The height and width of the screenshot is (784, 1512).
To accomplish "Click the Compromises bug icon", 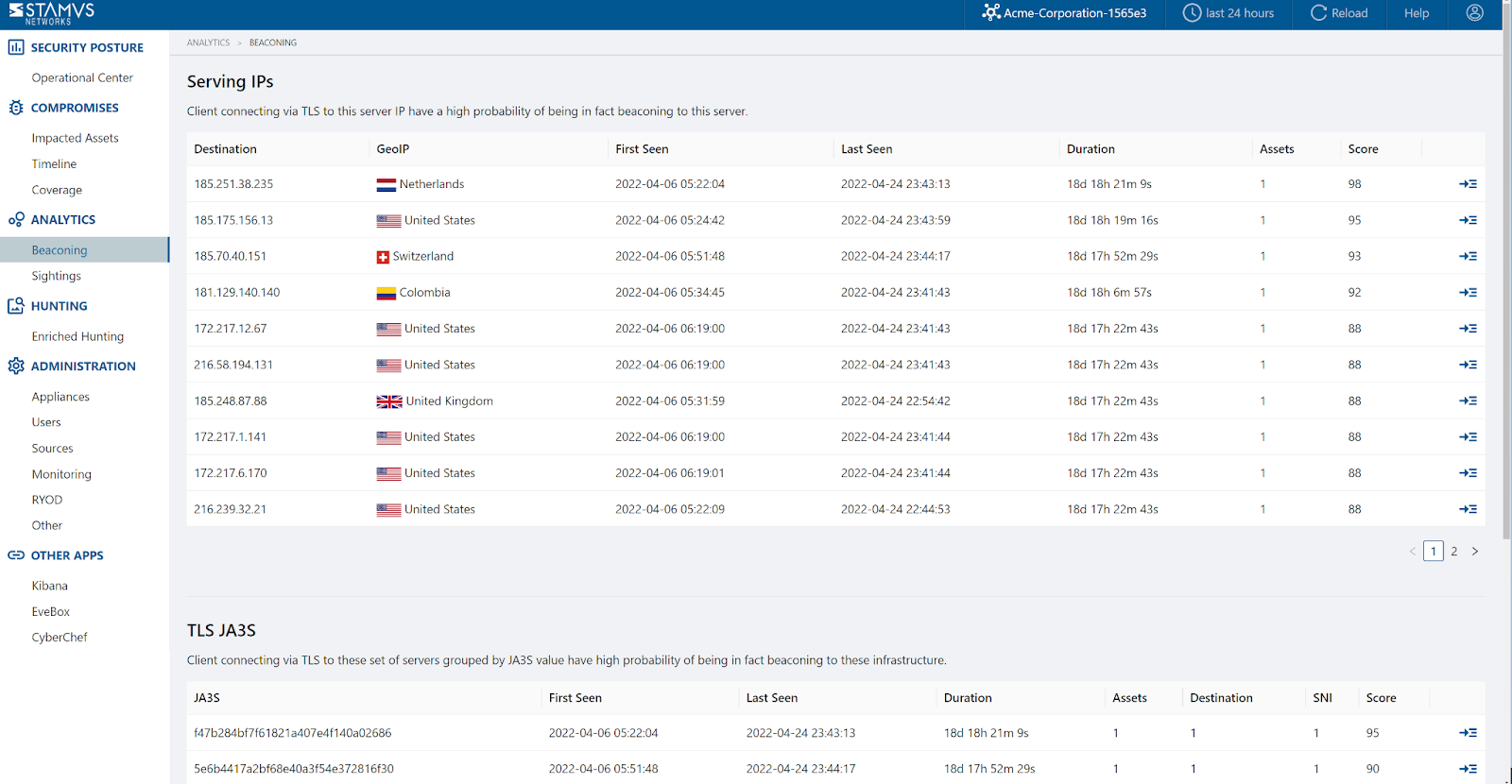I will point(16,108).
